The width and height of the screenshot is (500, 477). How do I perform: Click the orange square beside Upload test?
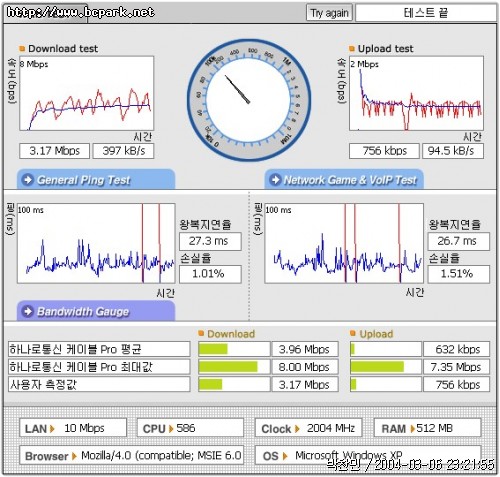[x=352, y=49]
